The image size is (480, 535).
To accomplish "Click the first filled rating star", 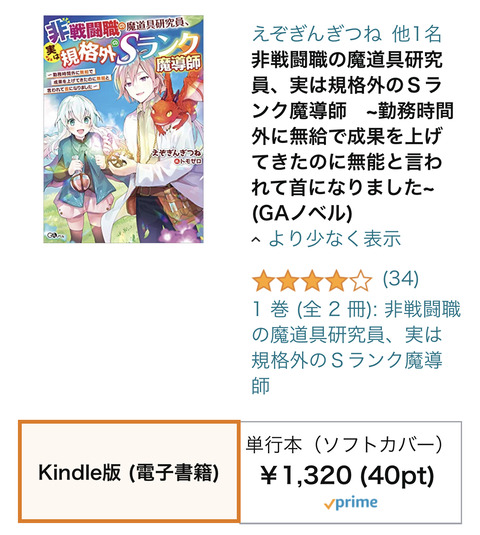I will point(263,280).
